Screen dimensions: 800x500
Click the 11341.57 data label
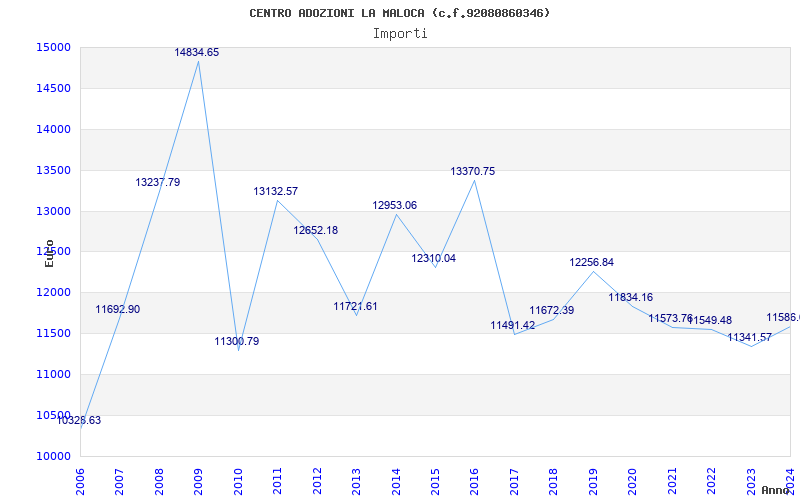click(x=749, y=337)
